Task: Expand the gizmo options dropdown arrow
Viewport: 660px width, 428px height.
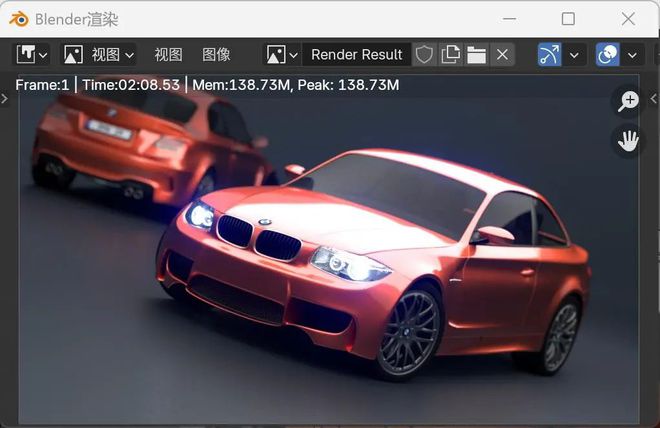Action: coord(574,55)
